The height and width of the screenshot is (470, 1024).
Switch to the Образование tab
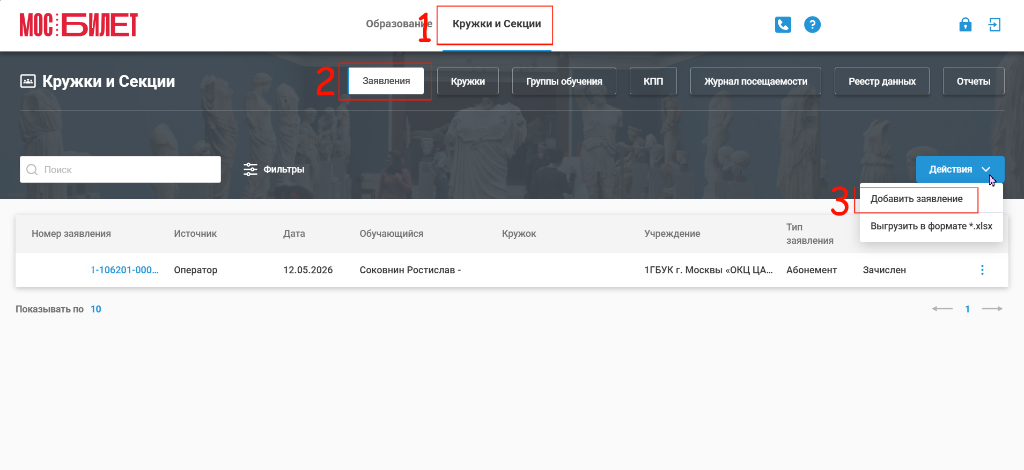click(399, 24)
